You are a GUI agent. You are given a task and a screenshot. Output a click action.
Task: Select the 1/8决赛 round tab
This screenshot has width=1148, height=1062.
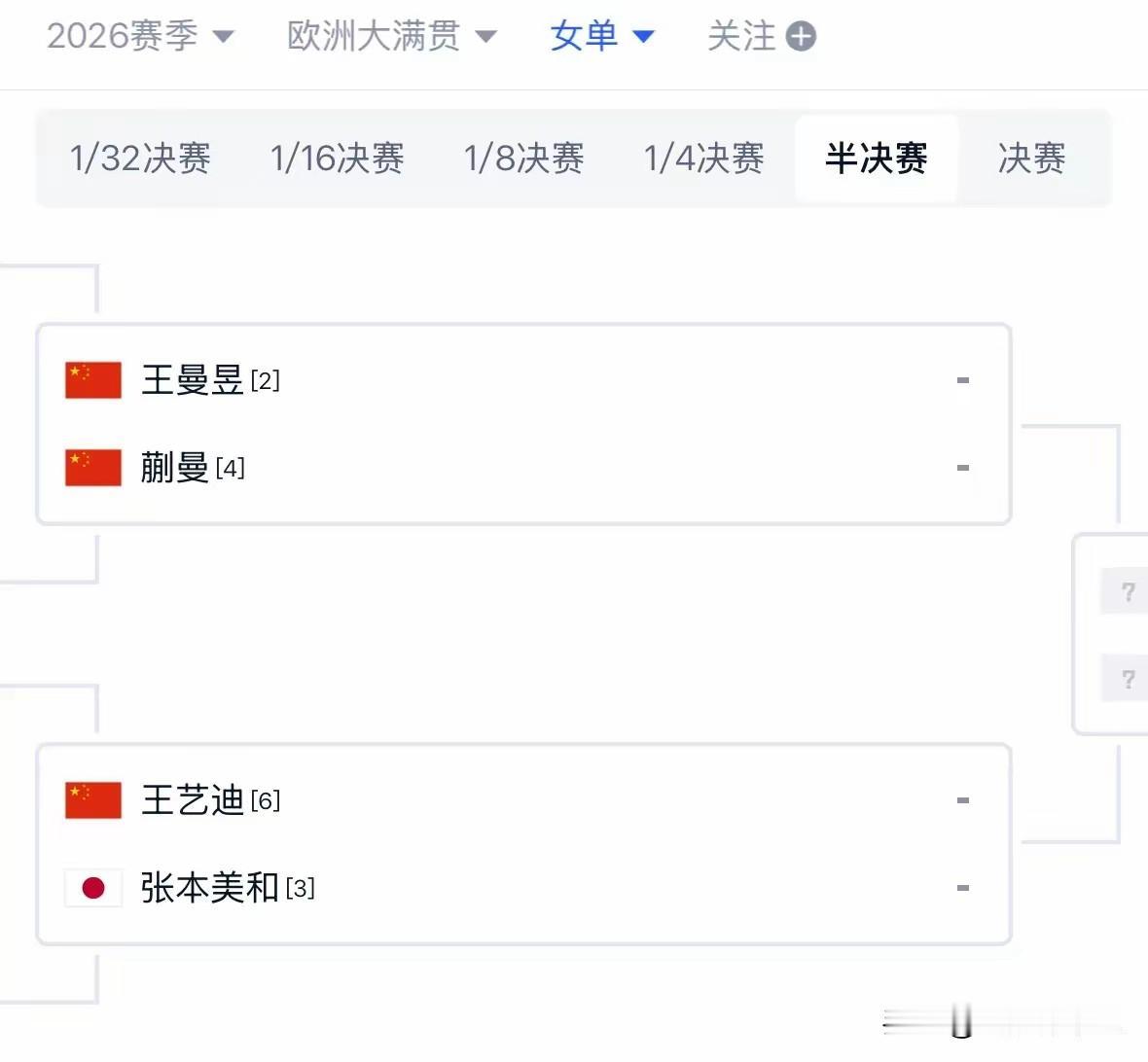pyautogui.click(x=523, y=159)
